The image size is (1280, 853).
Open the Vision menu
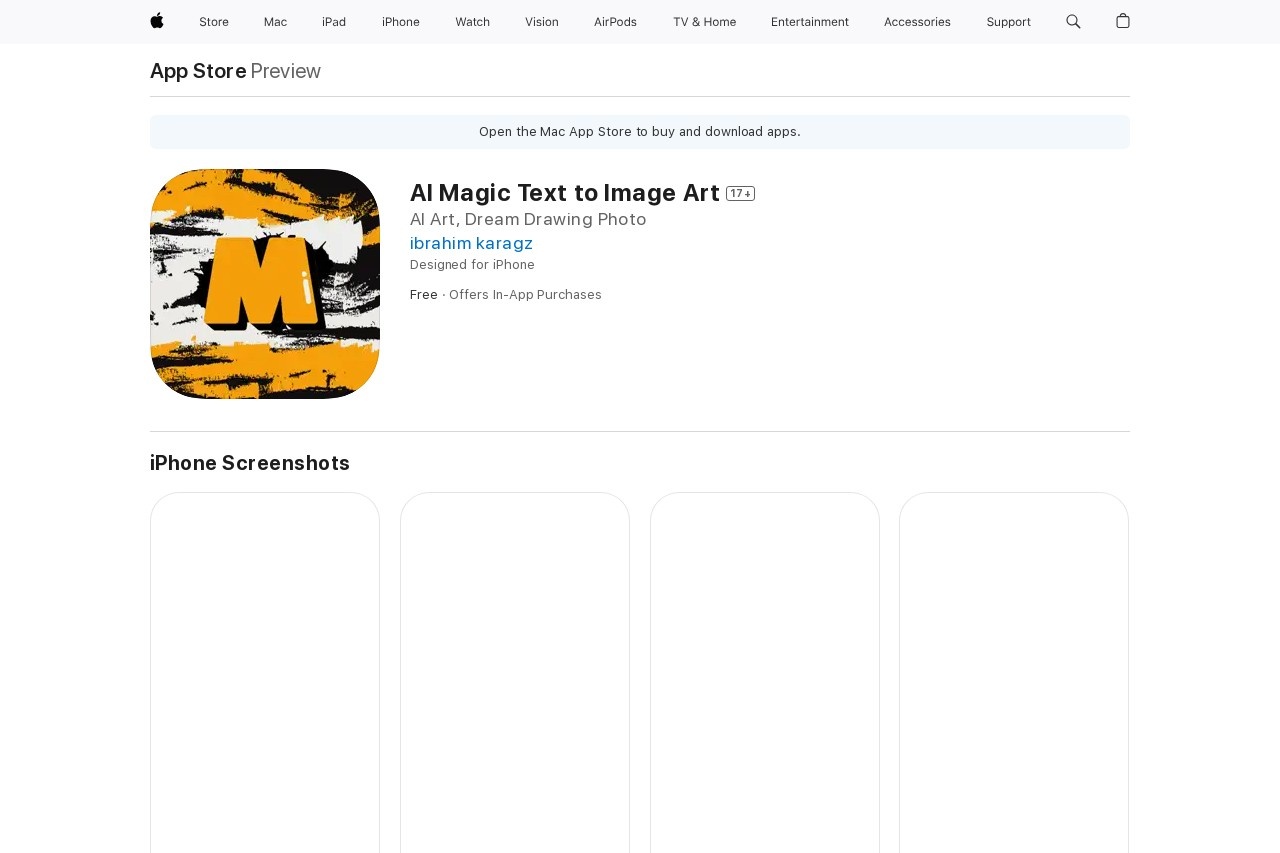coord(542,22)
